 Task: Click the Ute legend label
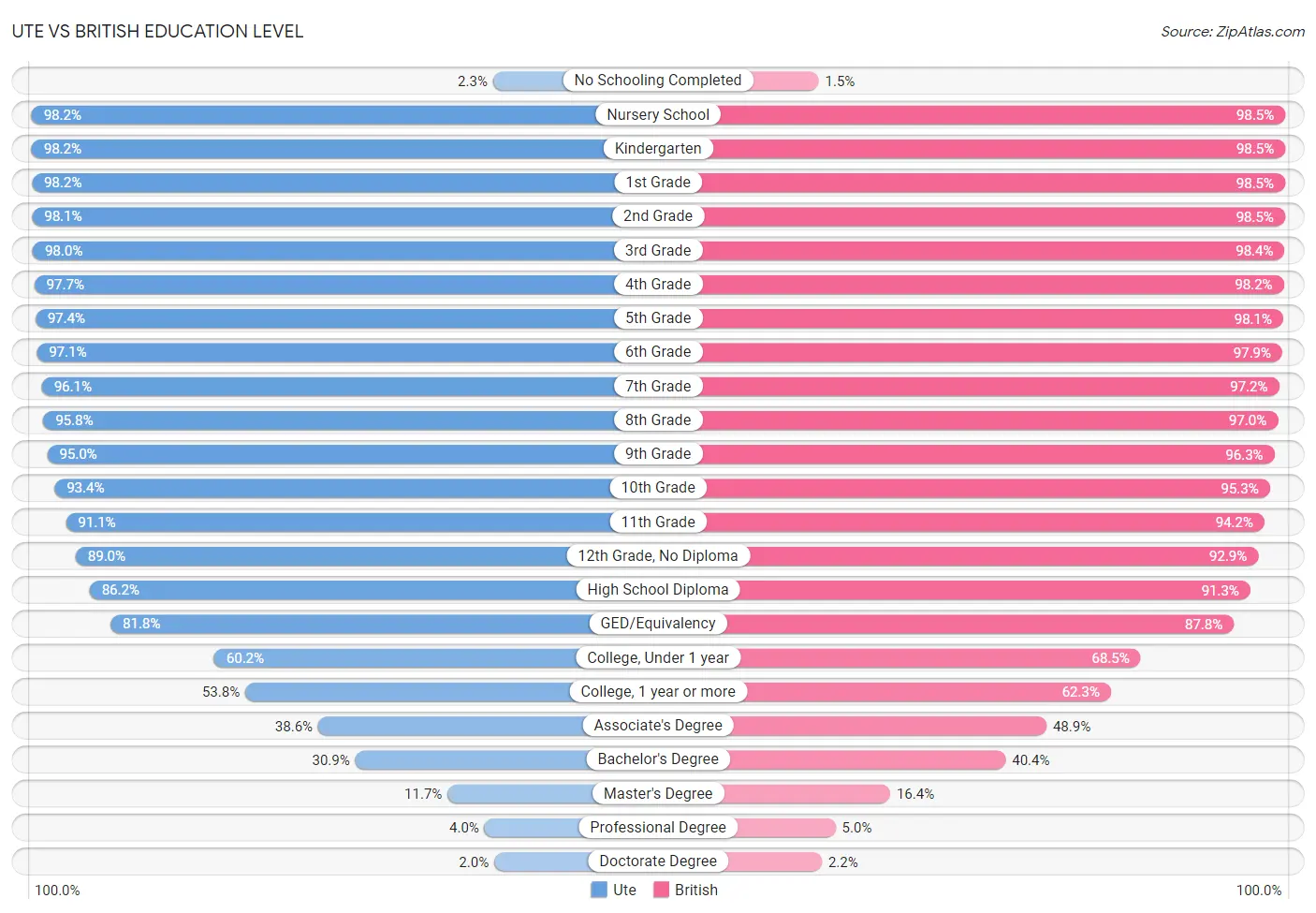624,890
